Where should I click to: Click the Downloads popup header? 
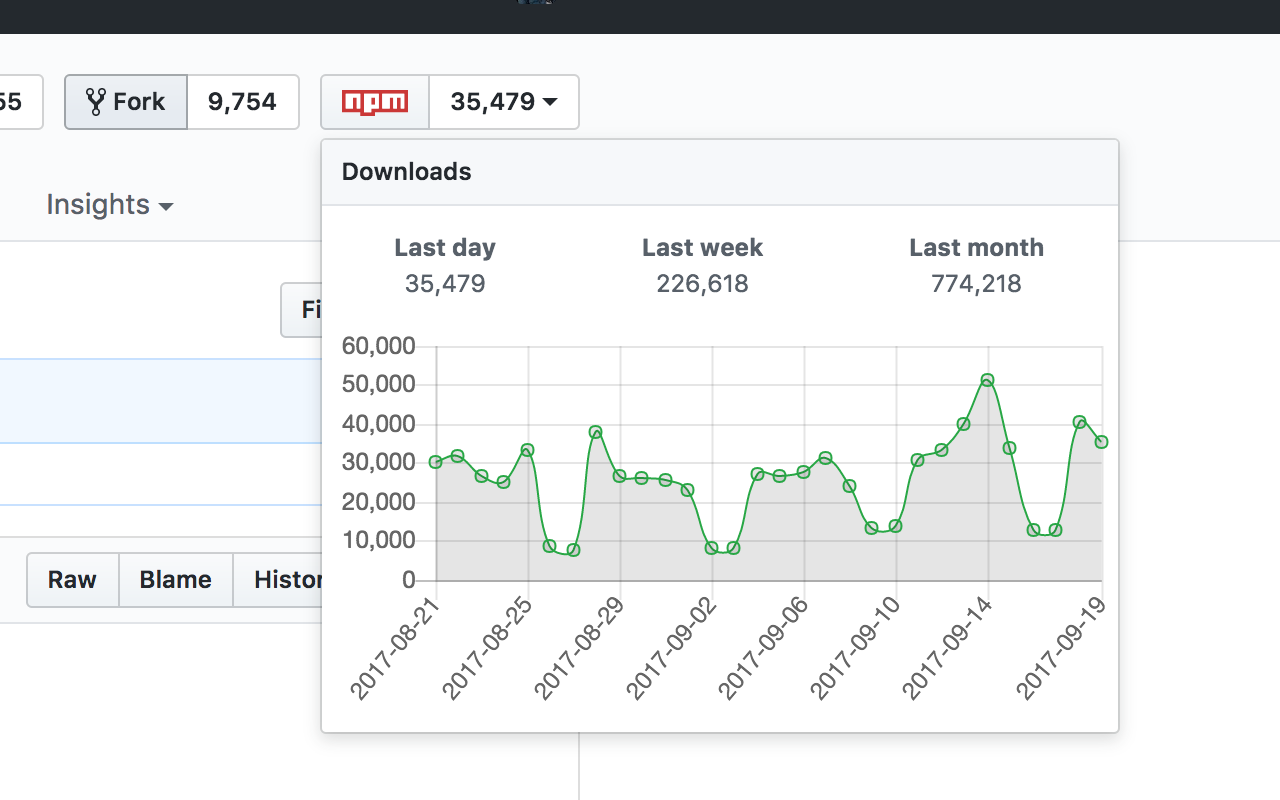(406, 171)
